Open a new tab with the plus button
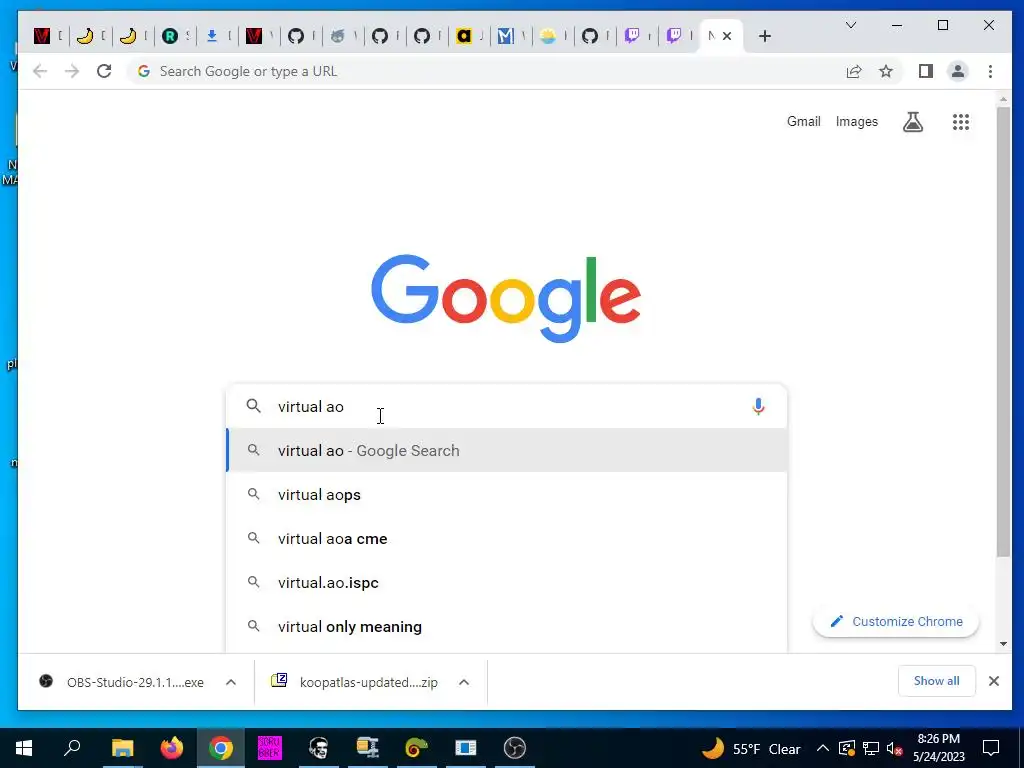 click(x=765, y=36)
